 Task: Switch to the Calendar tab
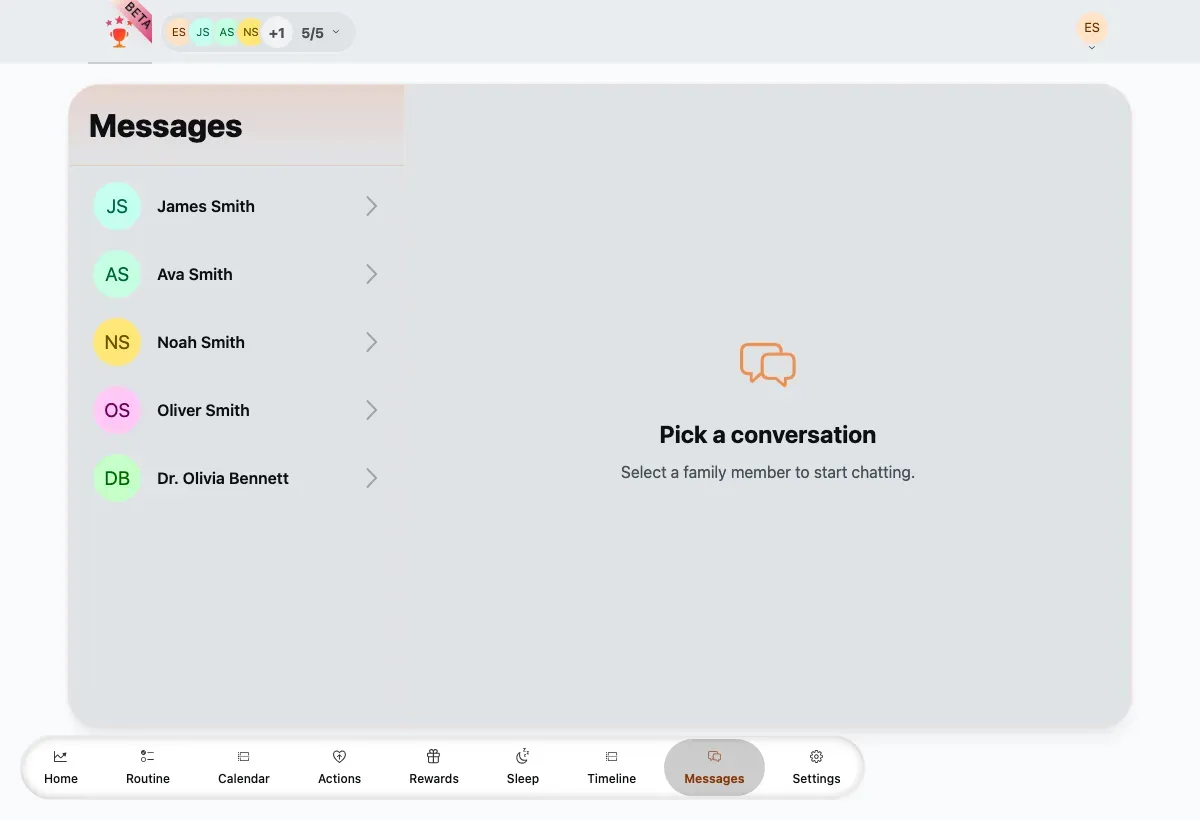click(x=244, y=767)
